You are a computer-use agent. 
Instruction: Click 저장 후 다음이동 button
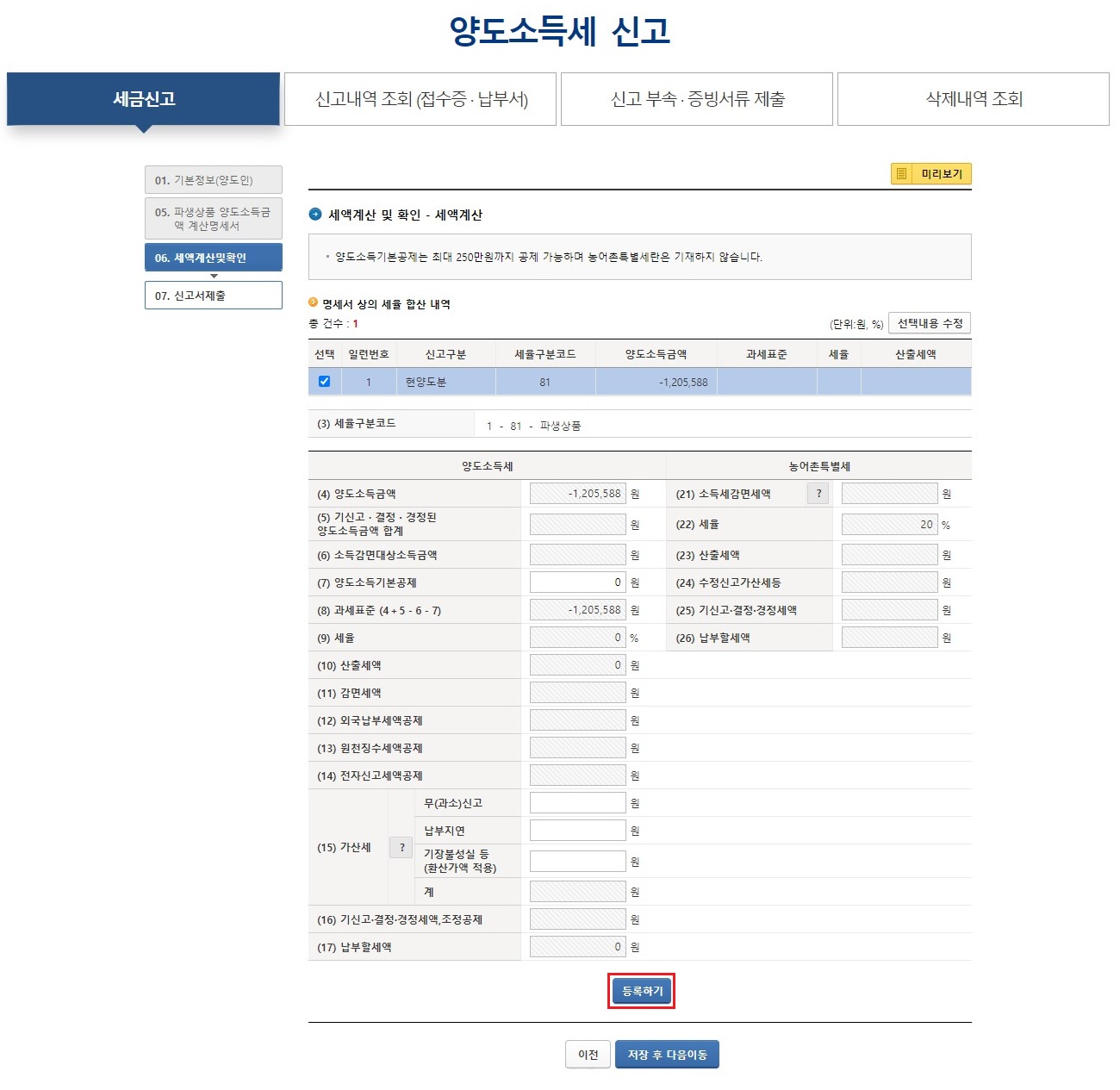[667, 1055]
